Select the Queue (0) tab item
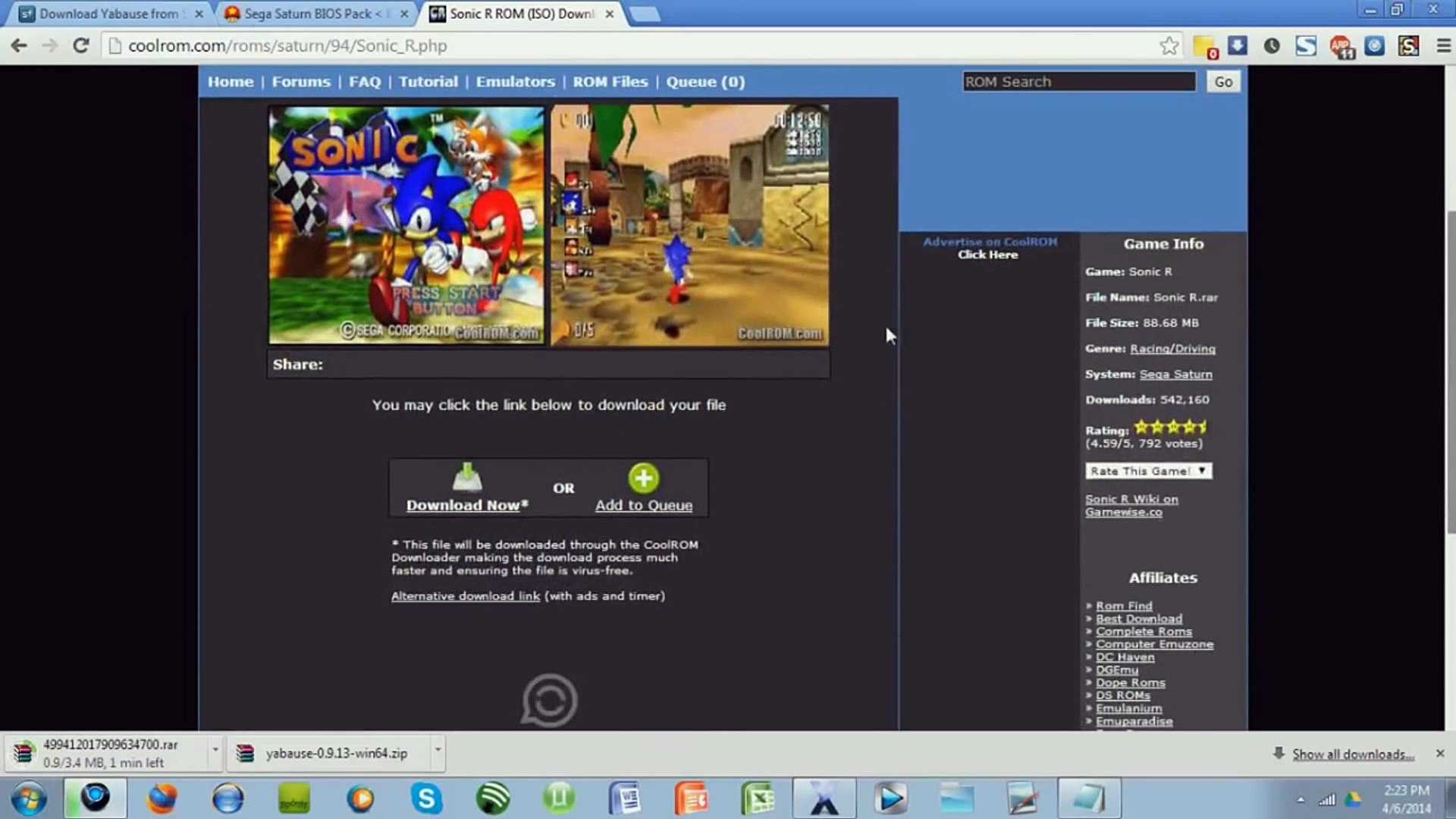 [706, 81]
